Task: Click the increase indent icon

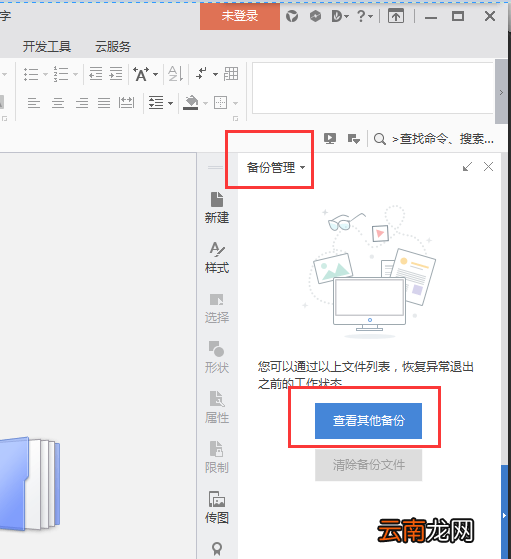Action: click(116, 74)
